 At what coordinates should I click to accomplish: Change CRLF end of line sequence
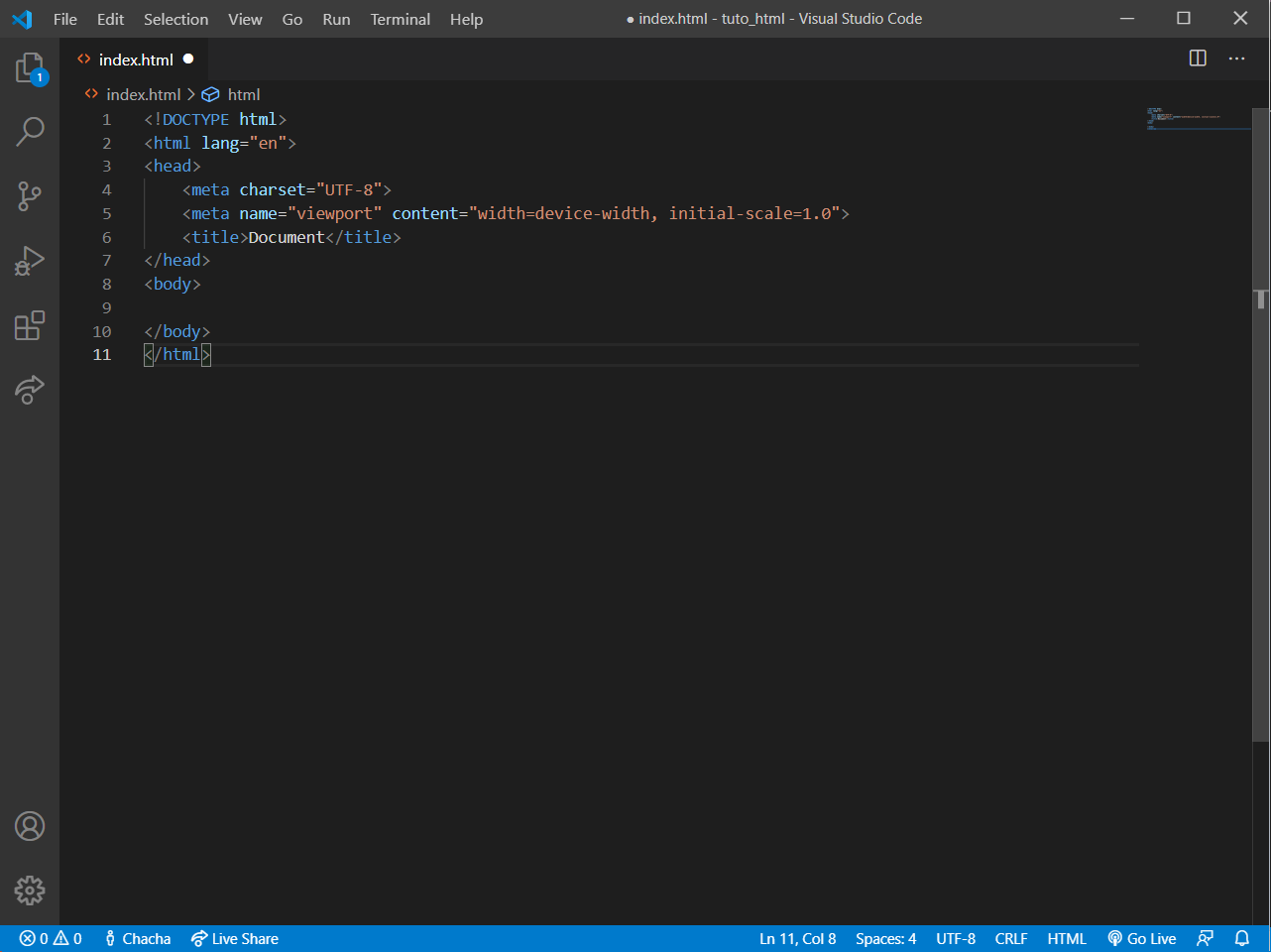pos(1011,938)
